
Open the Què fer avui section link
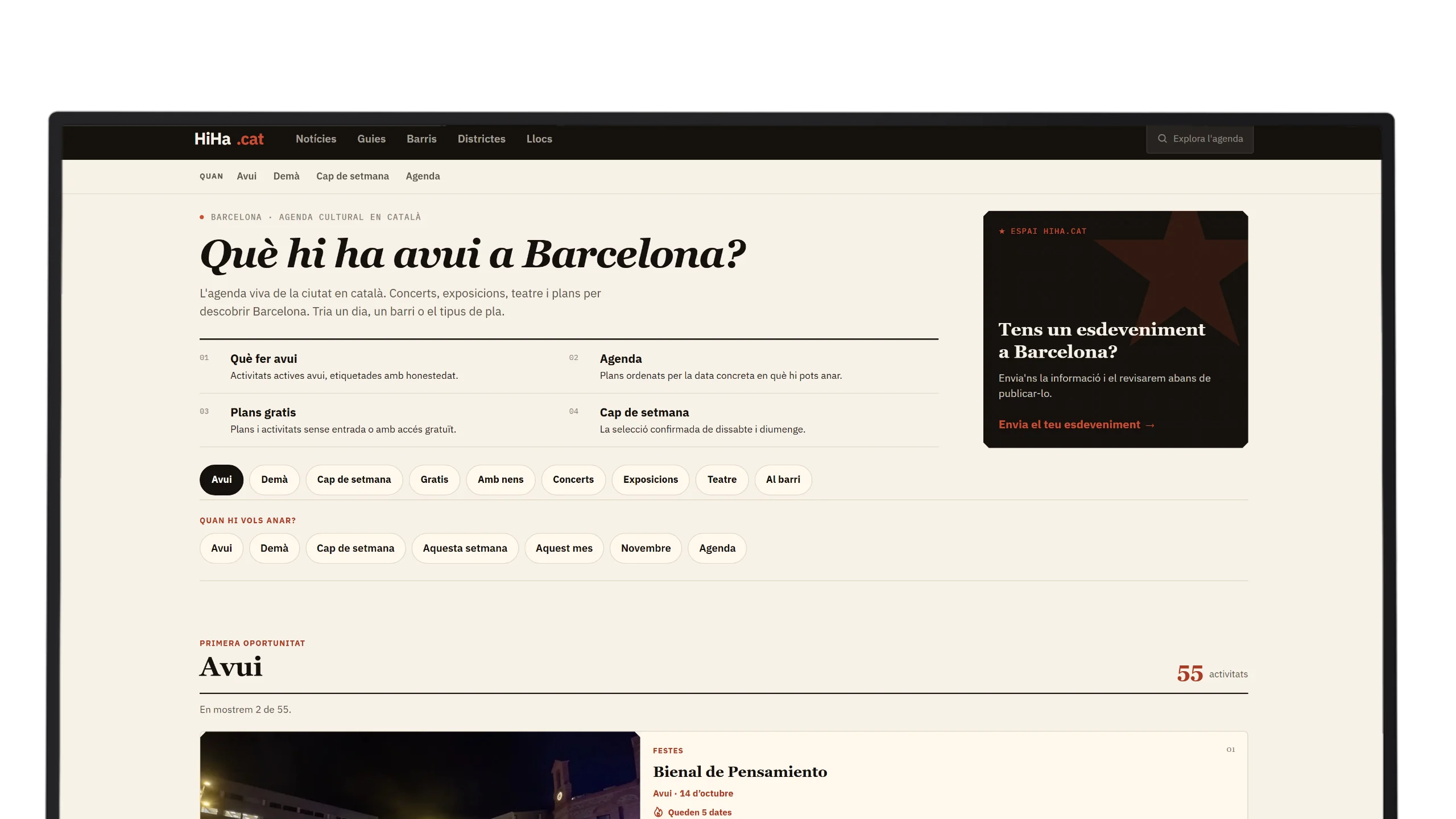pyautogui.click(x=263, y=359)
